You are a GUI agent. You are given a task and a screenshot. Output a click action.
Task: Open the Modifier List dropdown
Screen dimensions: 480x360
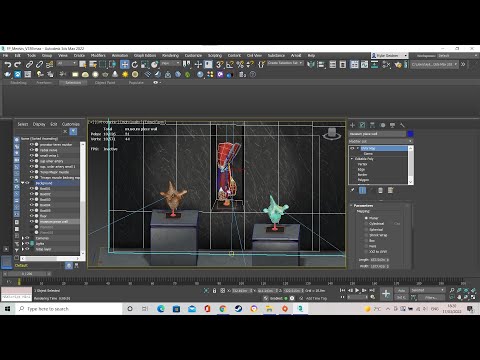tap(381, 141)
